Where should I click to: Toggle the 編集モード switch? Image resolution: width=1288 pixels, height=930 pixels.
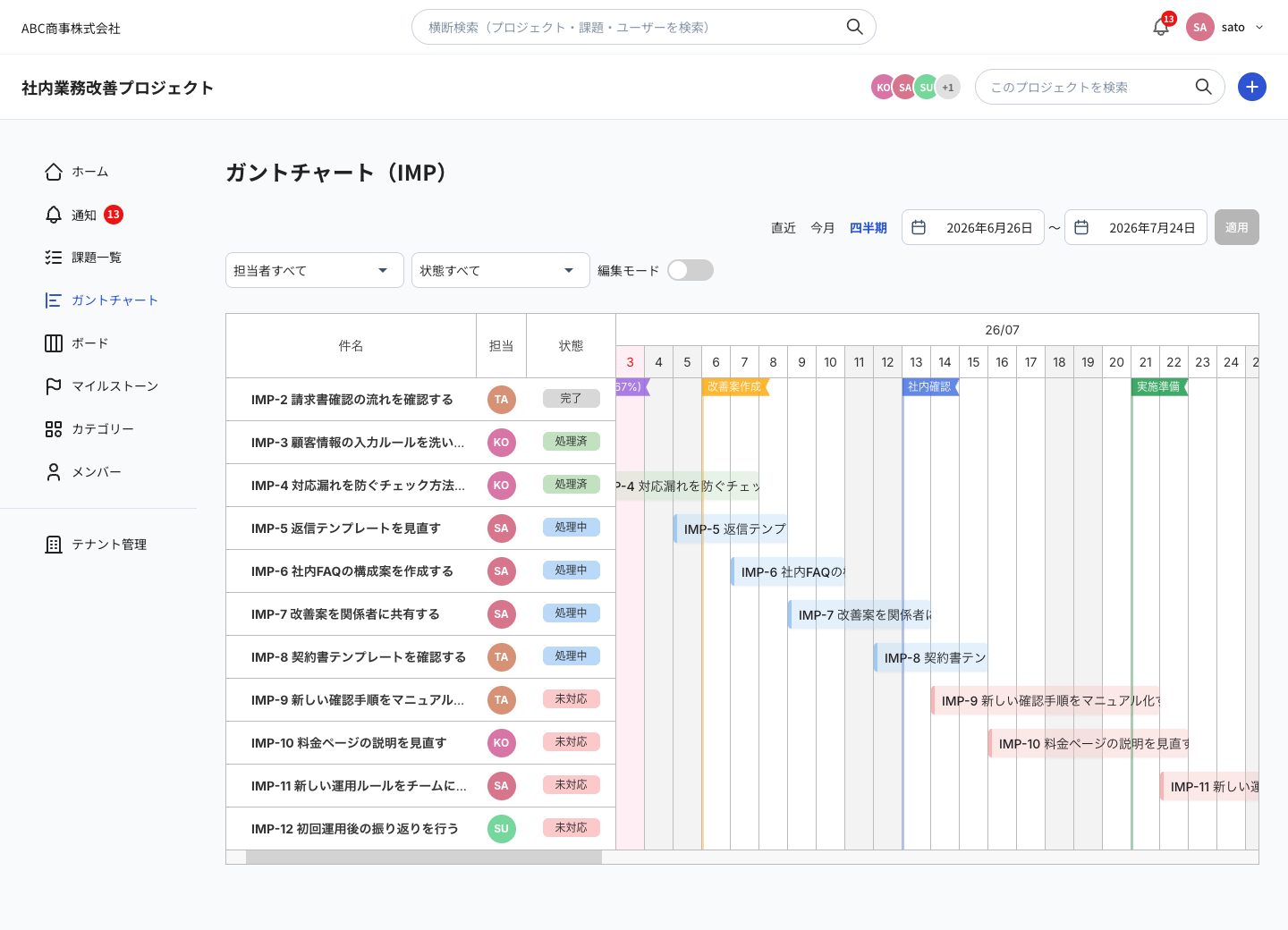click(691, 270)
